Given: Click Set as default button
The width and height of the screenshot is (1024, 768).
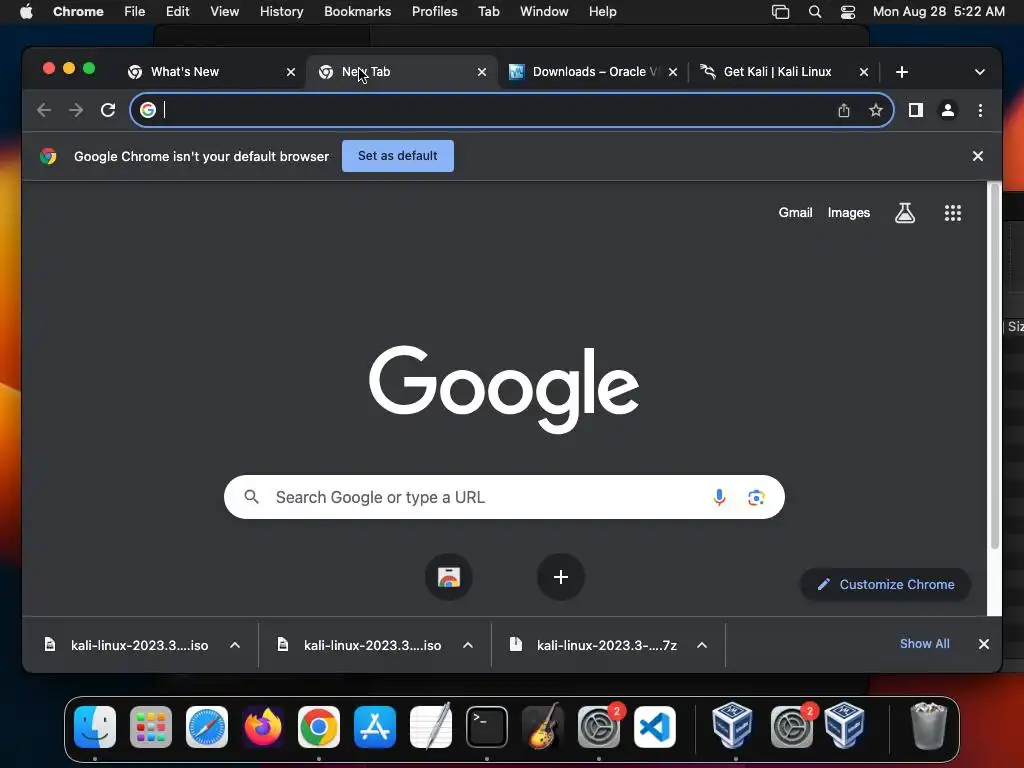Looking at the screenshot, I should [398, 156].
